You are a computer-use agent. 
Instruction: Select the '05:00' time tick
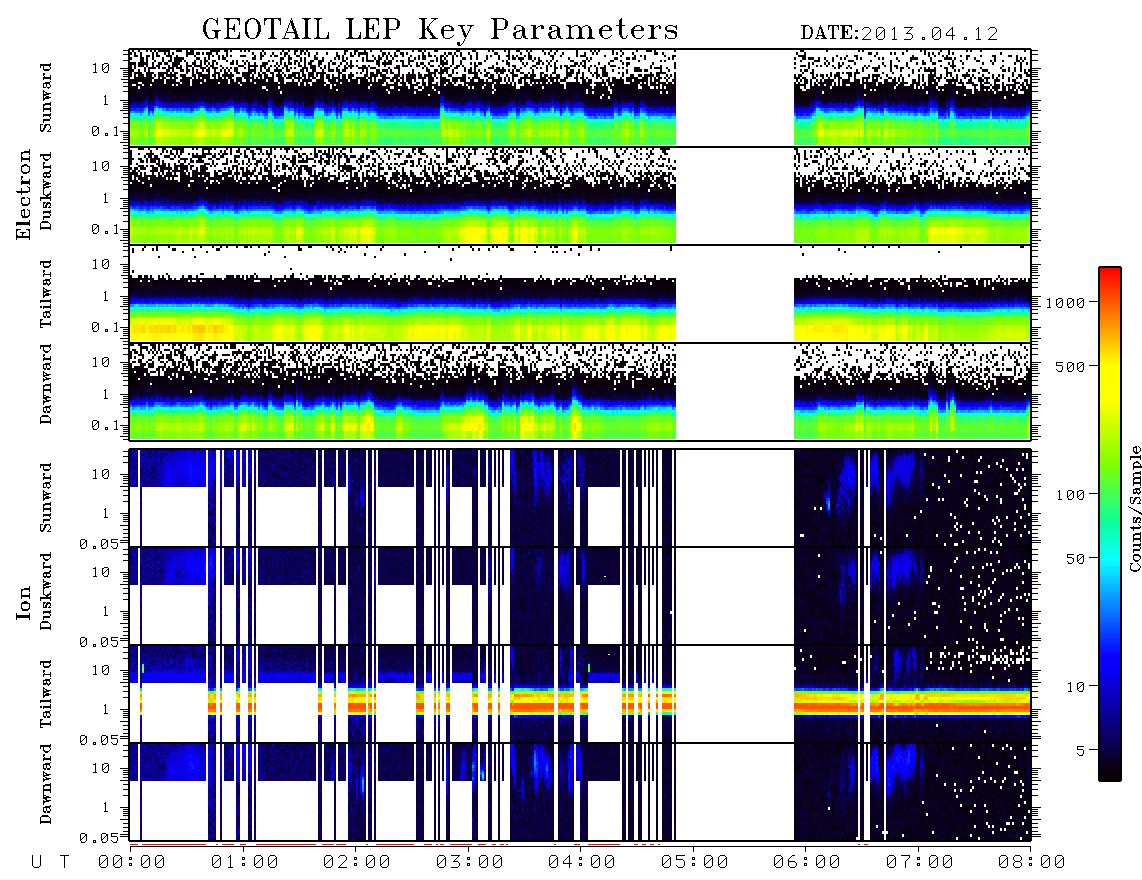[695, 862]
